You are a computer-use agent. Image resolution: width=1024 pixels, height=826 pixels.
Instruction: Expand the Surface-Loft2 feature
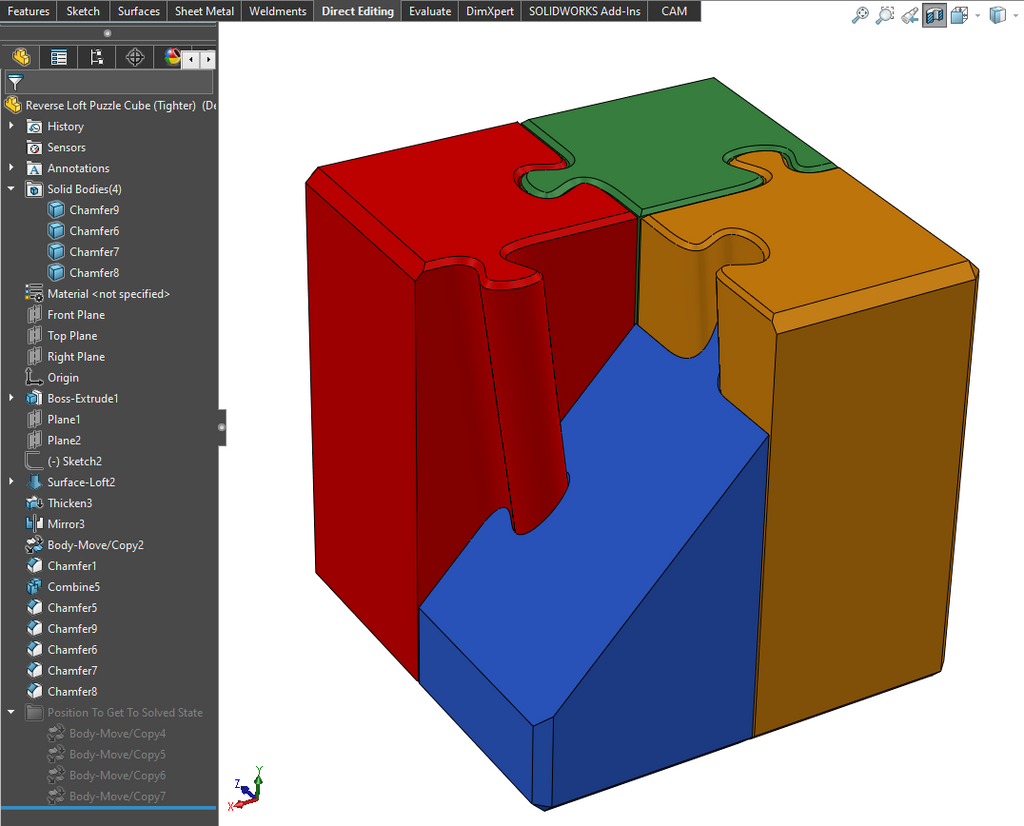11,481
